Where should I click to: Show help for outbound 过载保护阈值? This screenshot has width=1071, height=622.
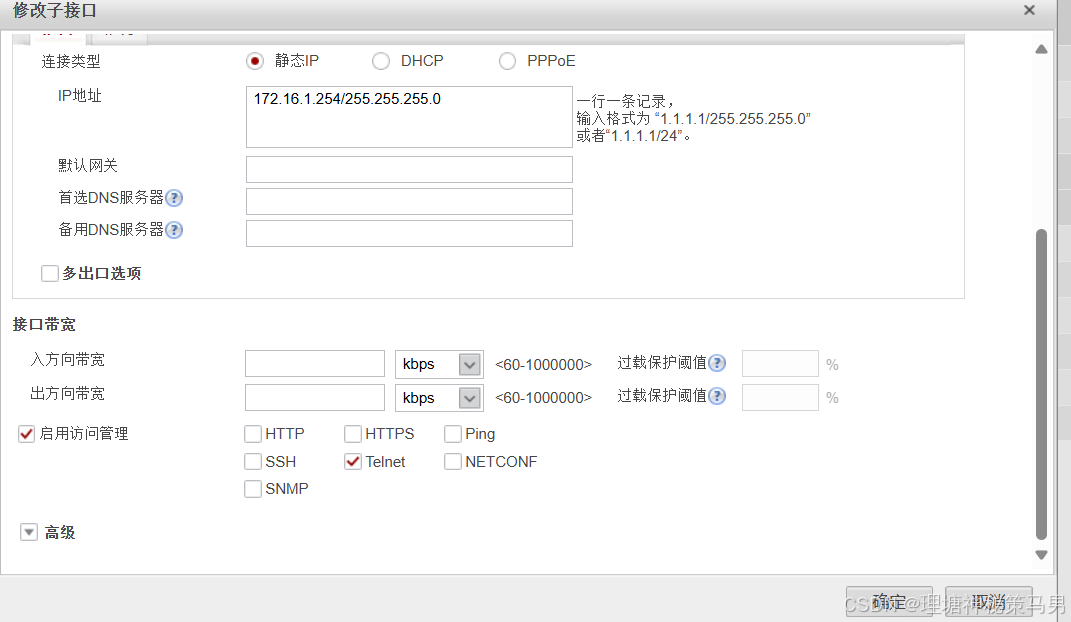pos(717,396)
